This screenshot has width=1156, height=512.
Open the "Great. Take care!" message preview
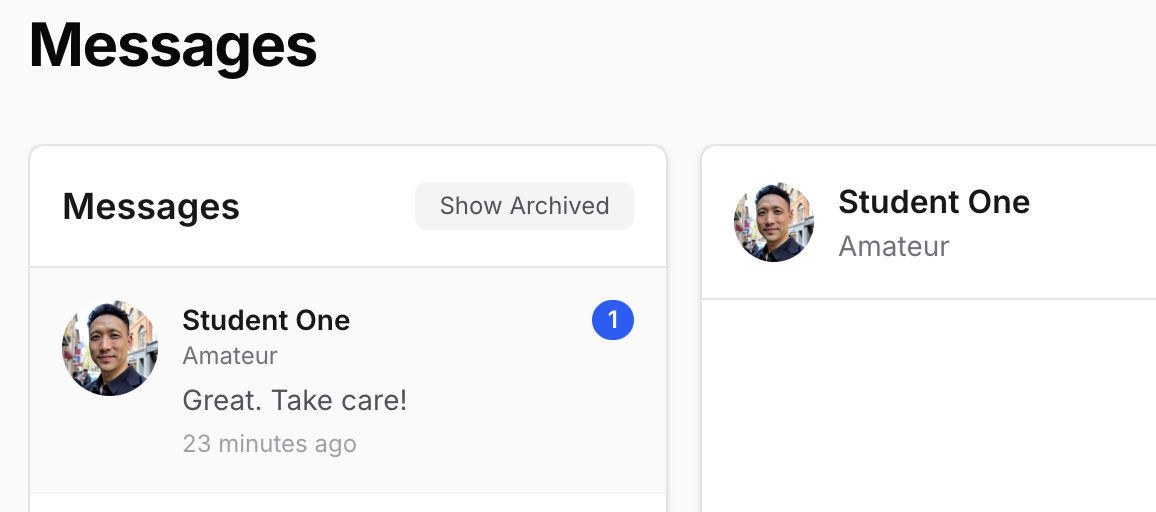[295, 401]
